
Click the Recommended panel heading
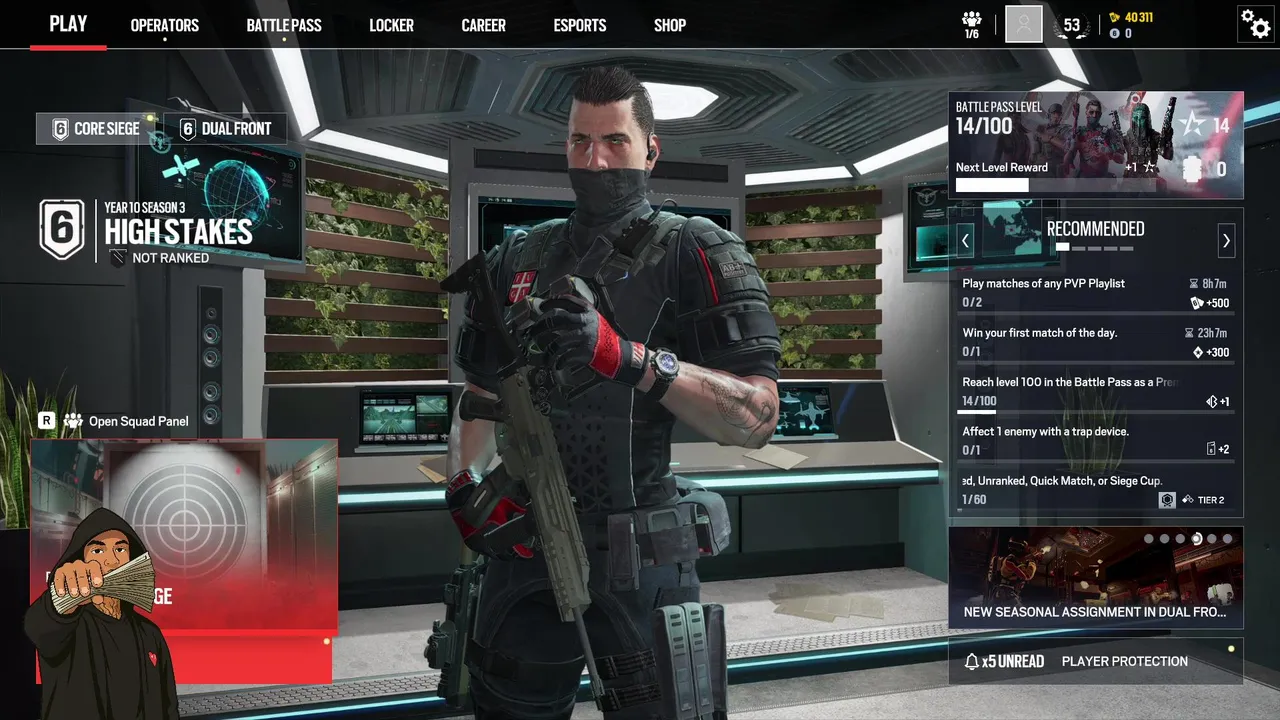pyautogui.click(x=1095, y=229)
